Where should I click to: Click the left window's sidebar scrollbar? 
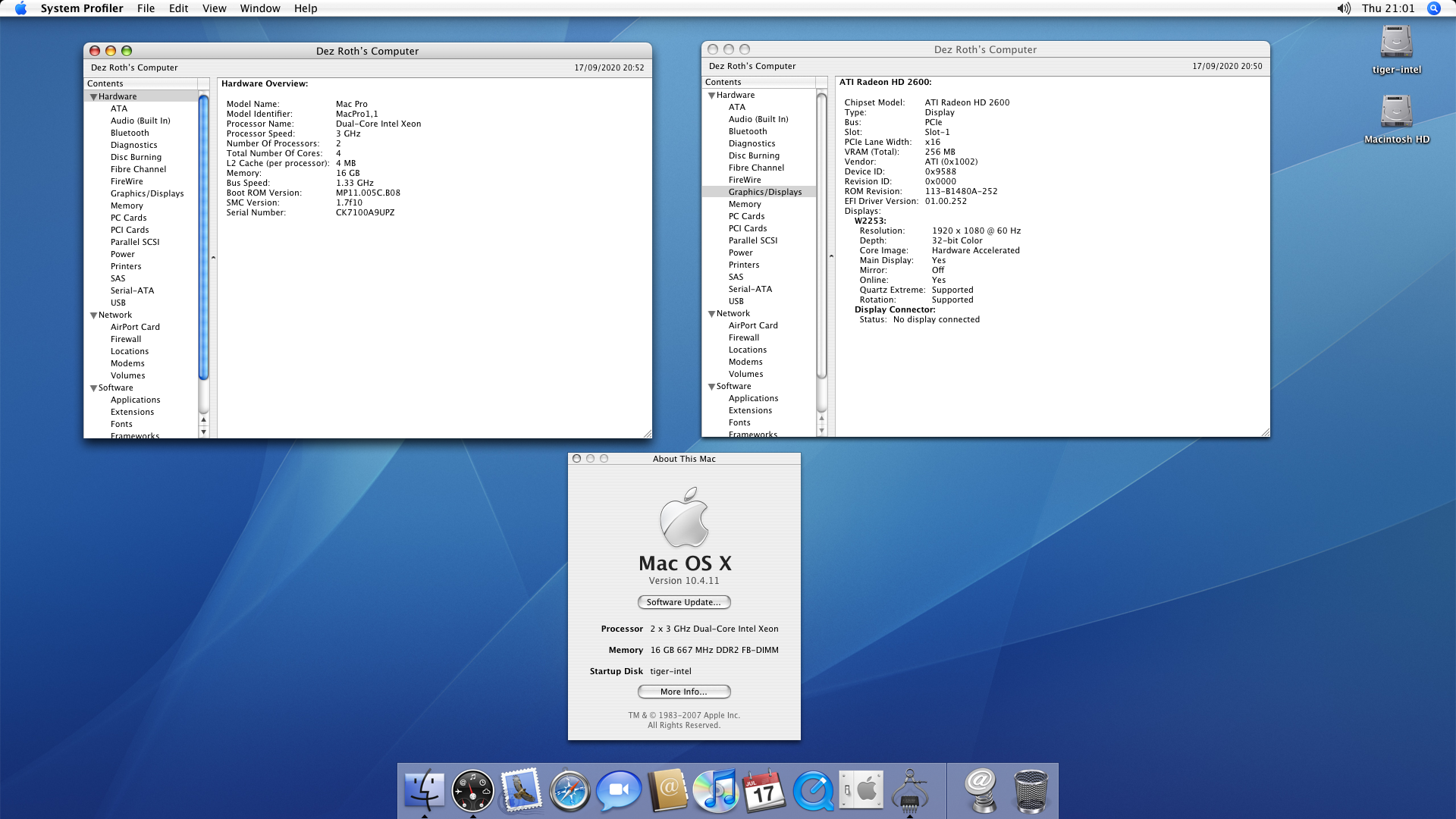click(x=203, y=235)
